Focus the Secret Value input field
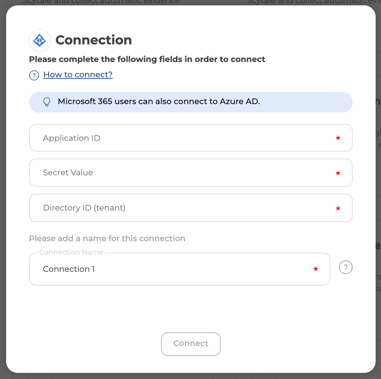 tap(191, 173)
